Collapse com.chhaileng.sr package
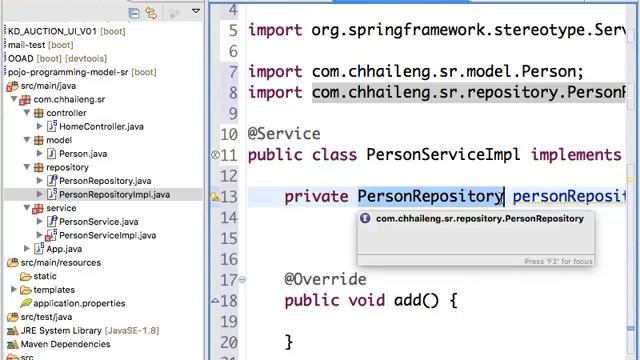Image resolution: width=640 pixels, height=360 pixels. (x=13, y=99)
